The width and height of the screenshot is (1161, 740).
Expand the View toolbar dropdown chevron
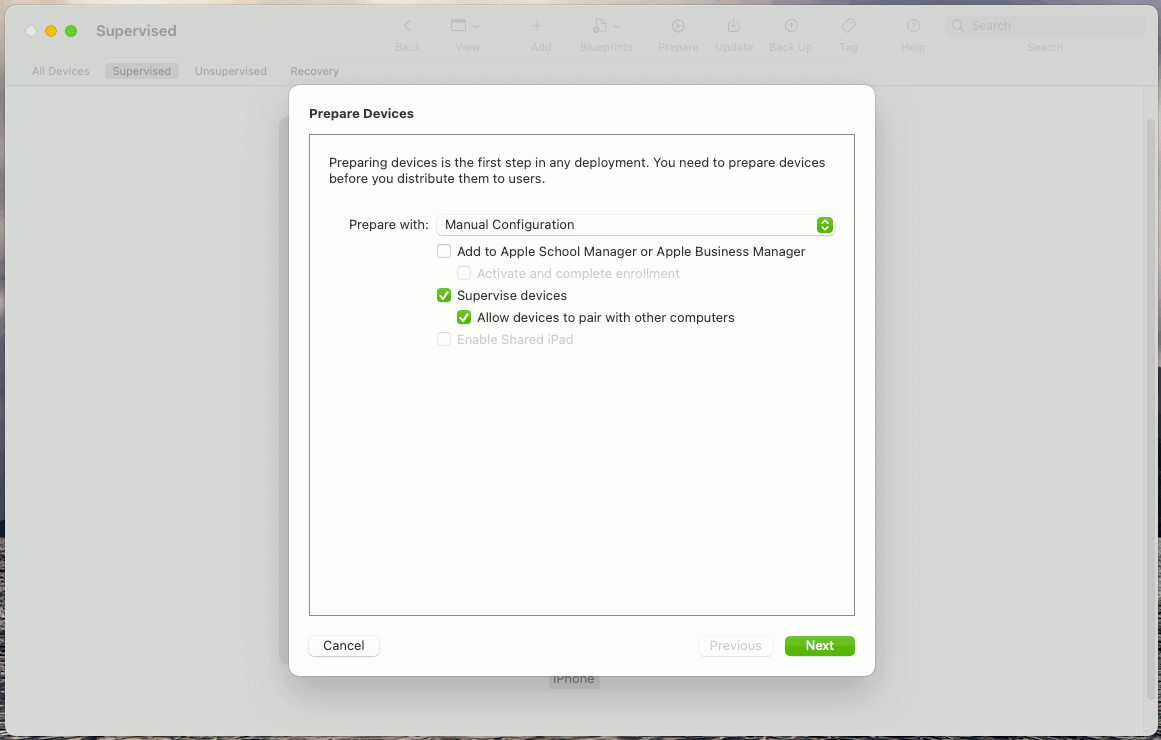click(474, 25)
